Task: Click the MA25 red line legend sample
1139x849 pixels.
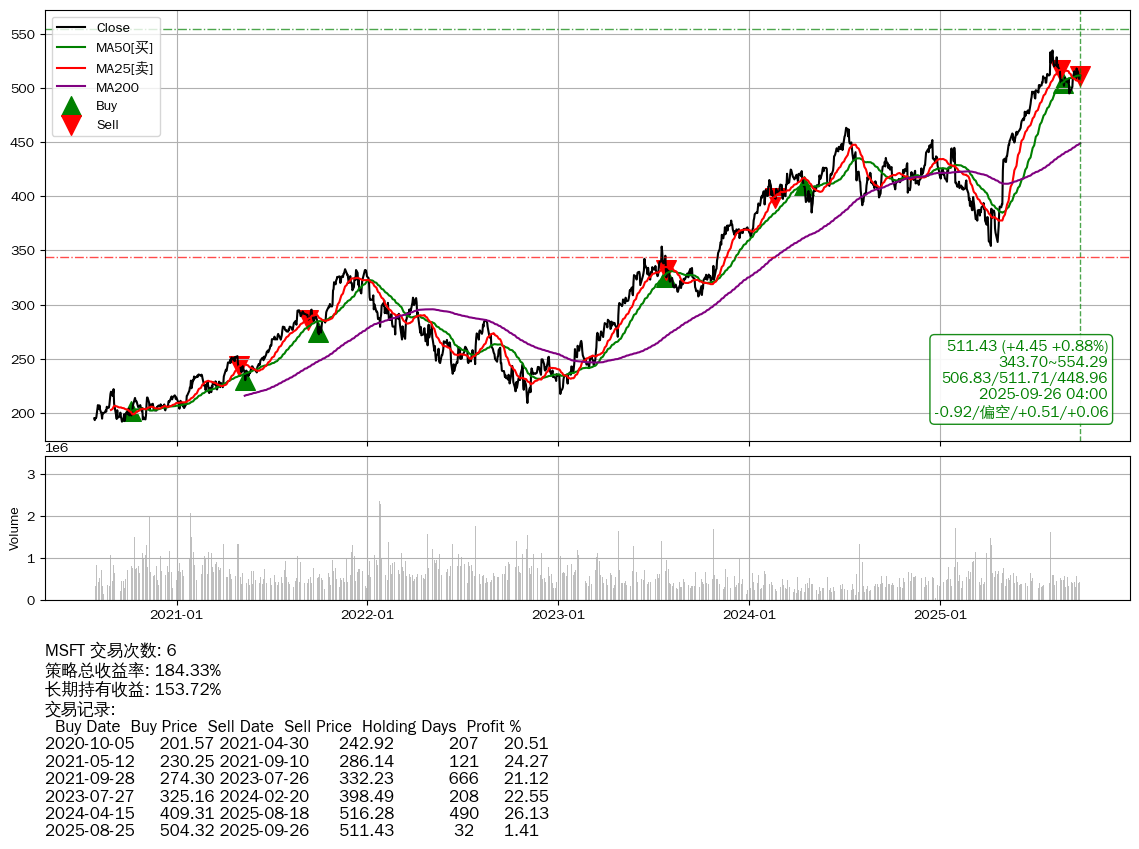Action: coord(71,67)
